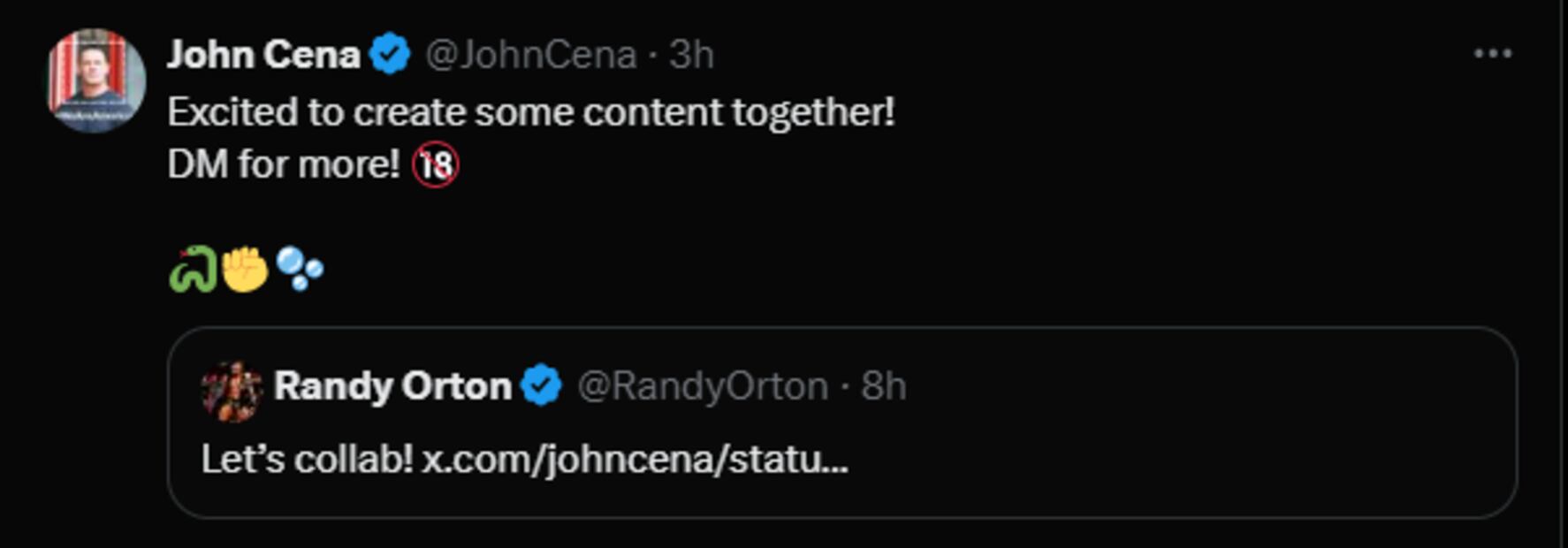Click the blue water droplets emoji
The width and height of the screenshot is (1568, 548).
click(x=300, y=269)
